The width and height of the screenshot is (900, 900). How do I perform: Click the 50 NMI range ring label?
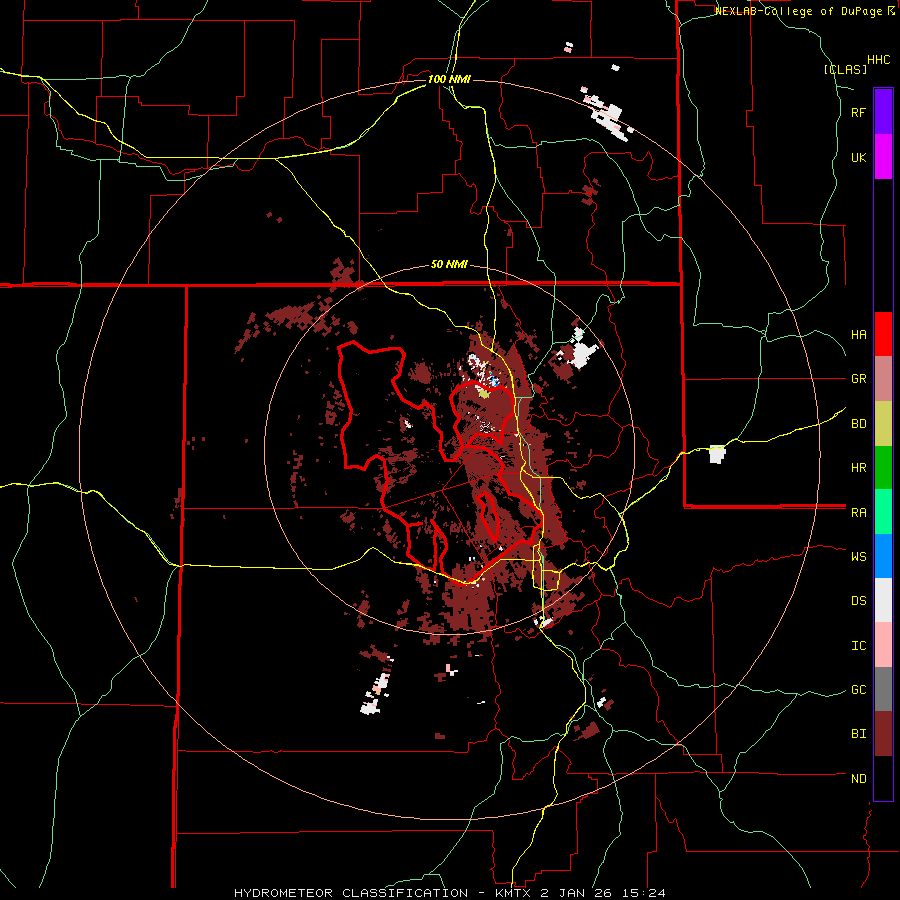tap(449, 265)
